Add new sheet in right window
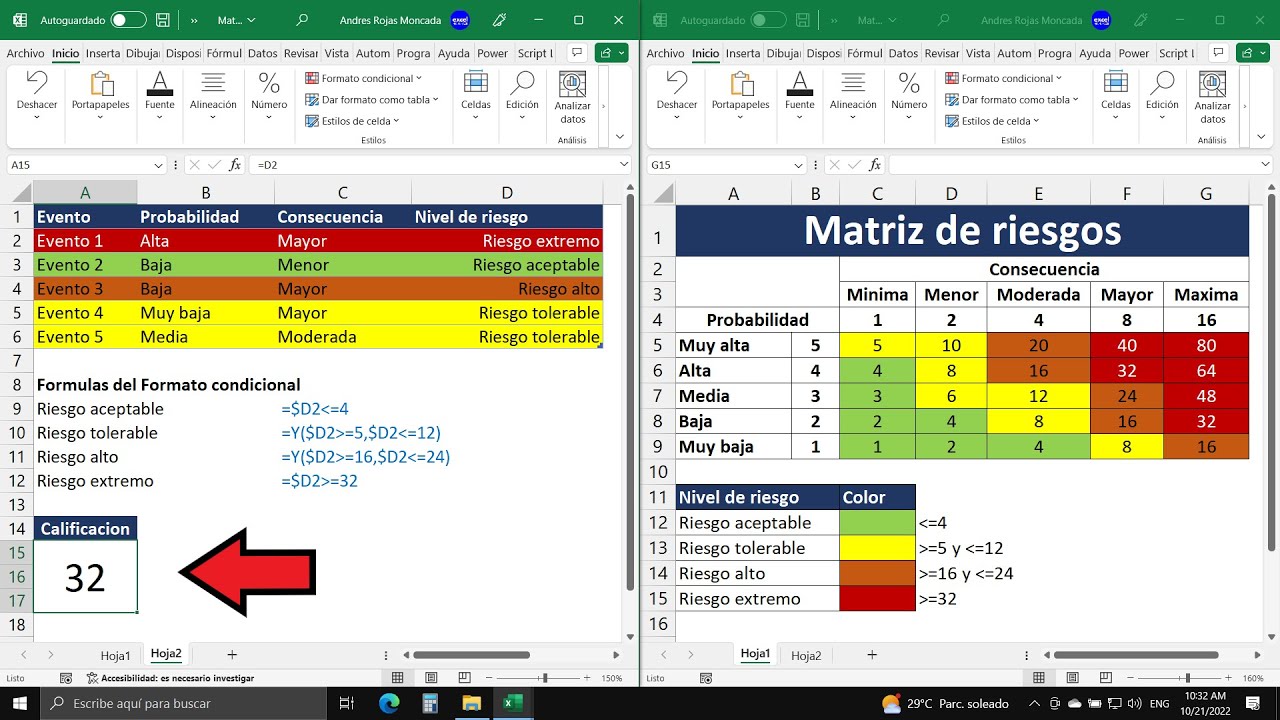The height and width of the screenshot is (720, 1280). coord(872,655)
